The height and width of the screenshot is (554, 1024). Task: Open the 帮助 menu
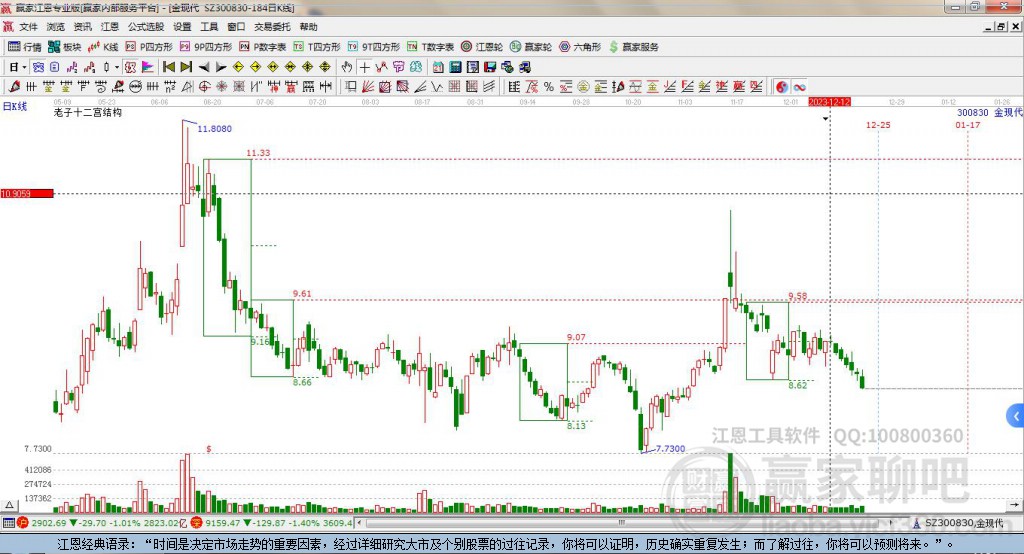click(x=308, y=27)
